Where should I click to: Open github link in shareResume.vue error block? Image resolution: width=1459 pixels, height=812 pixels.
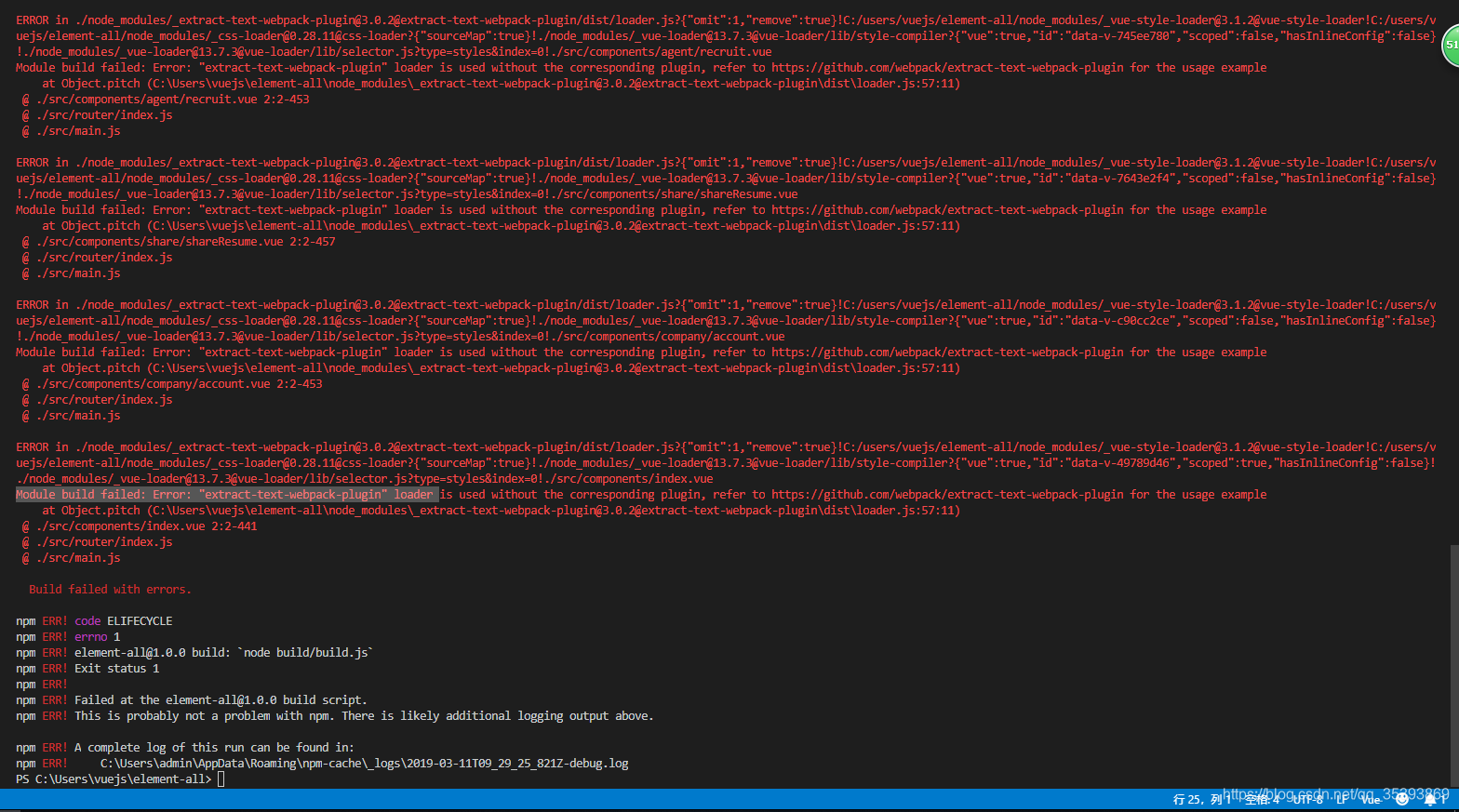point(947,210)
